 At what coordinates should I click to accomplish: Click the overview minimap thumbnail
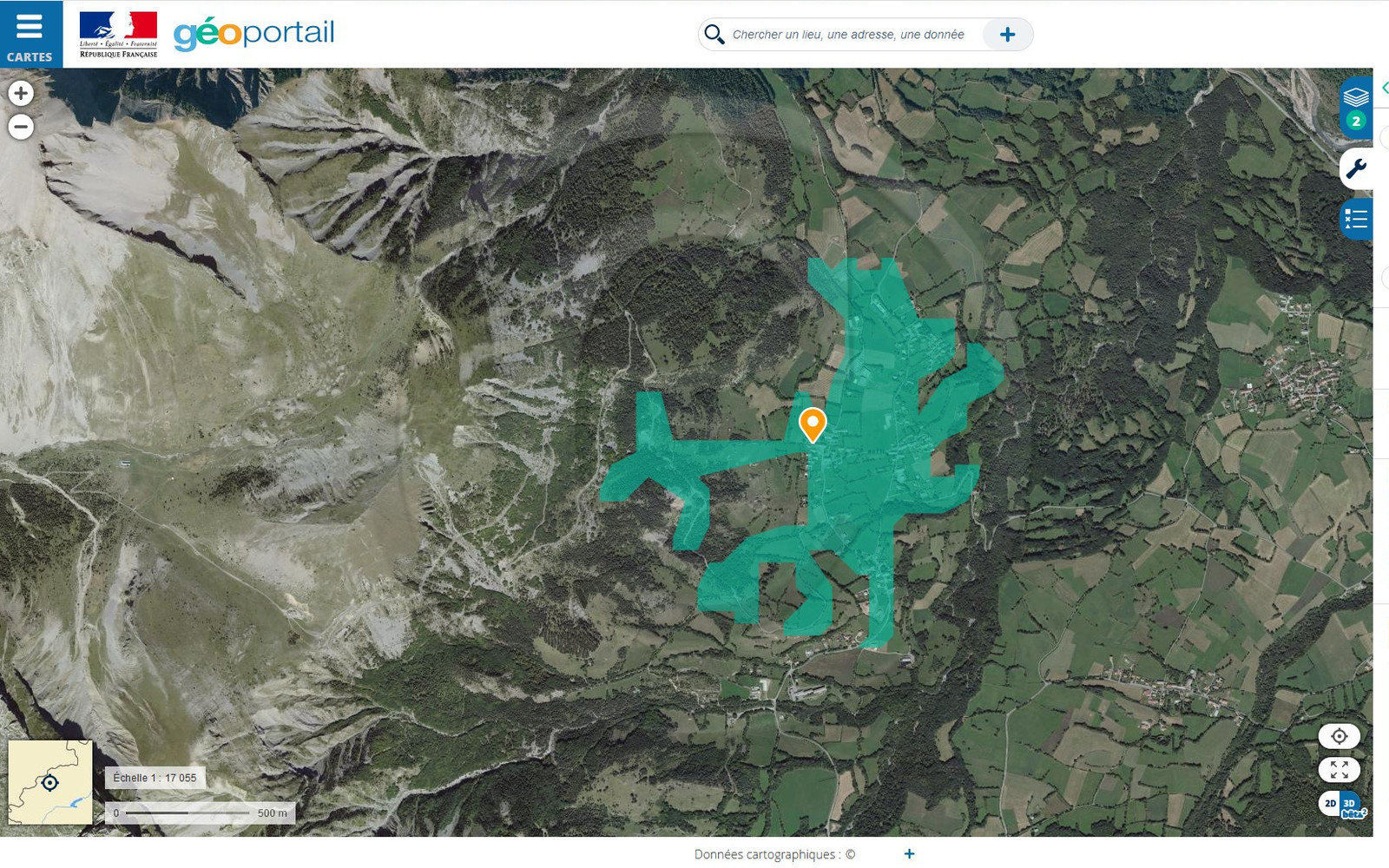coord(50,782)
